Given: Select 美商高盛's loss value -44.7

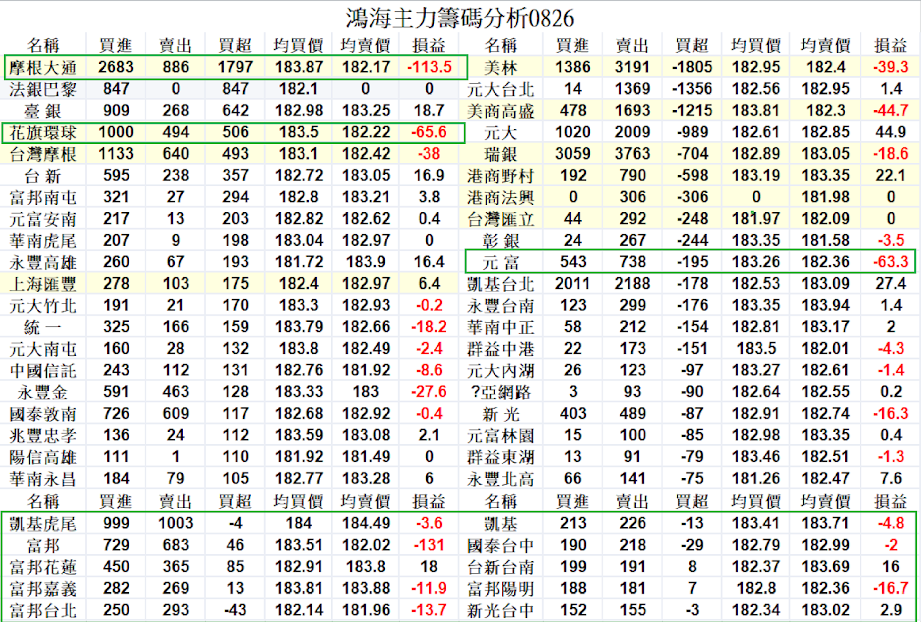Looking at the screenshot, I should tap(890, 110).
